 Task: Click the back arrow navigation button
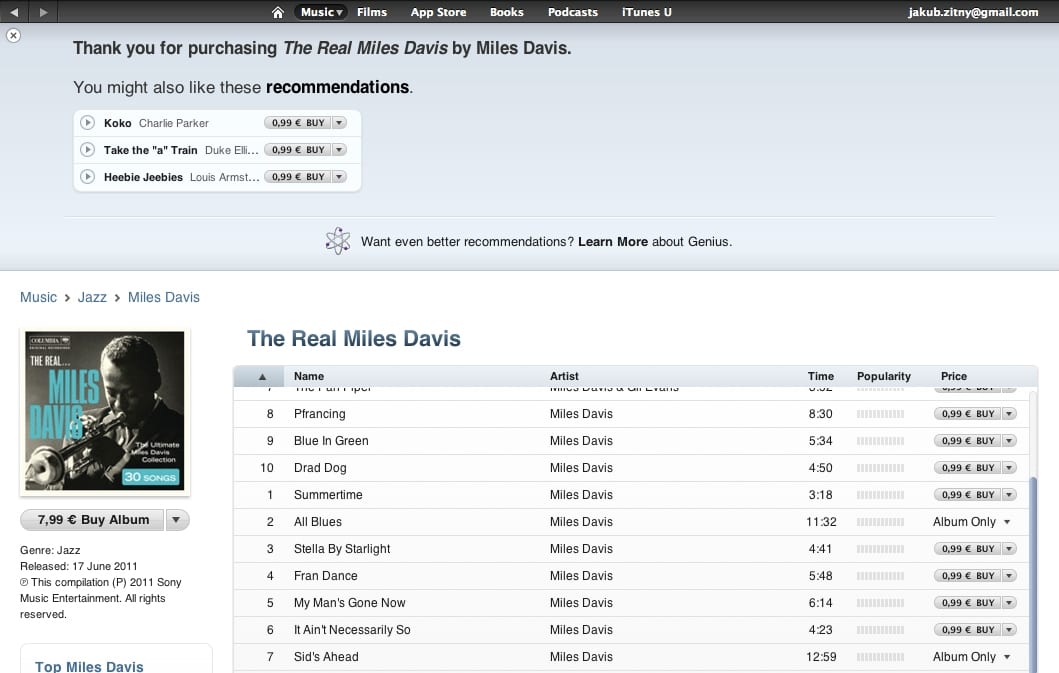pos(14,12)
